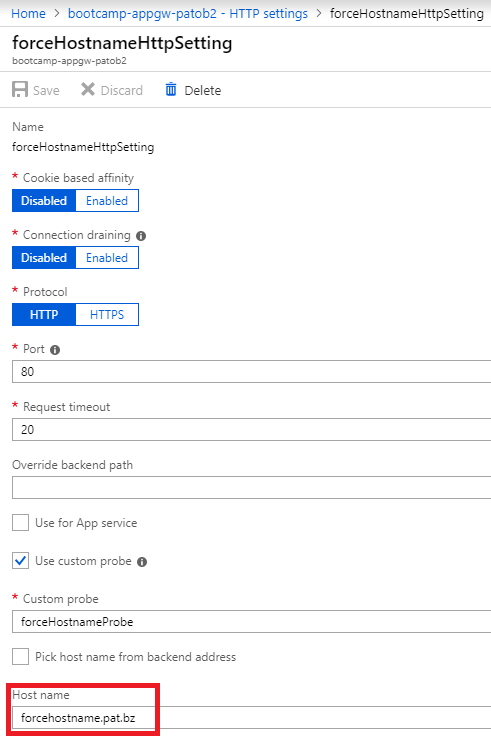Go to Home breadcrumb link
Screen dimensions: 491x739
pos(28,13)
